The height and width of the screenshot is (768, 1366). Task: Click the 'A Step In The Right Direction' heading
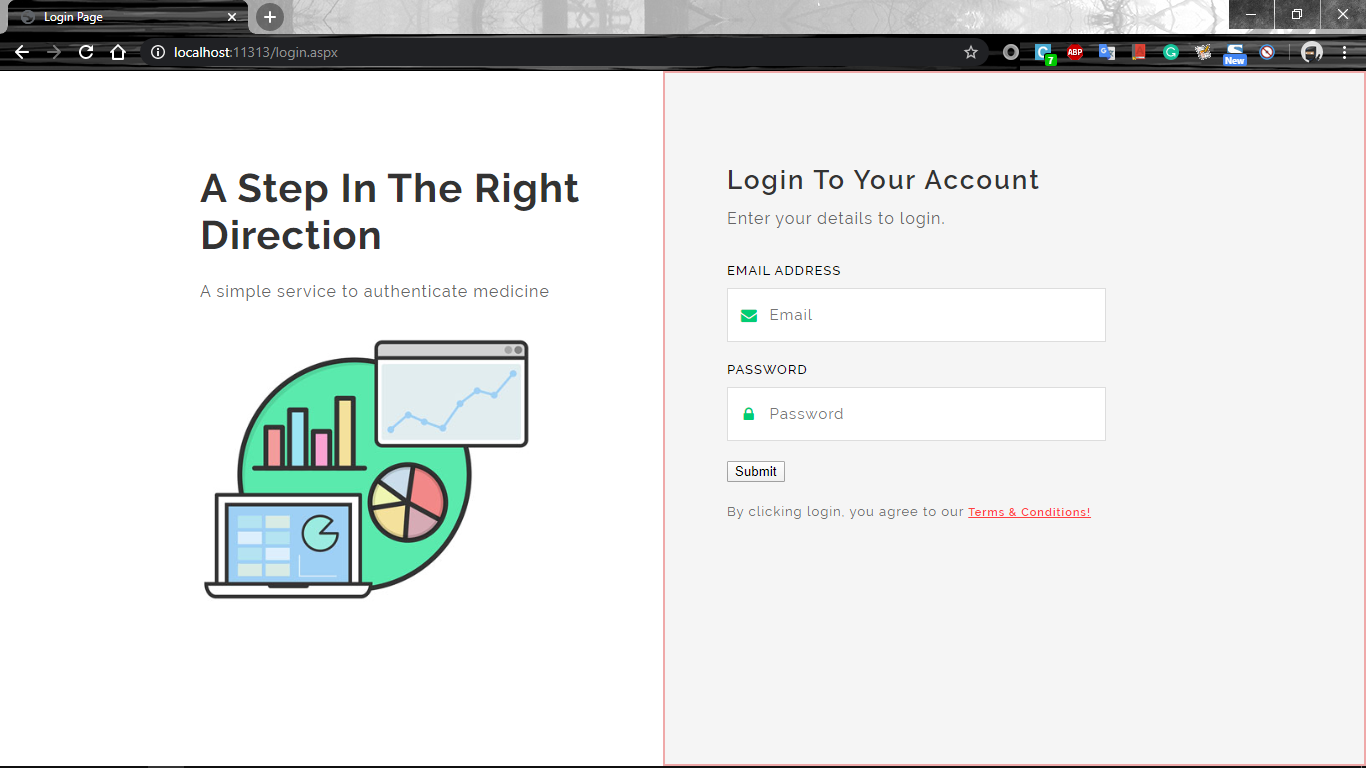(x=390, y=212)
